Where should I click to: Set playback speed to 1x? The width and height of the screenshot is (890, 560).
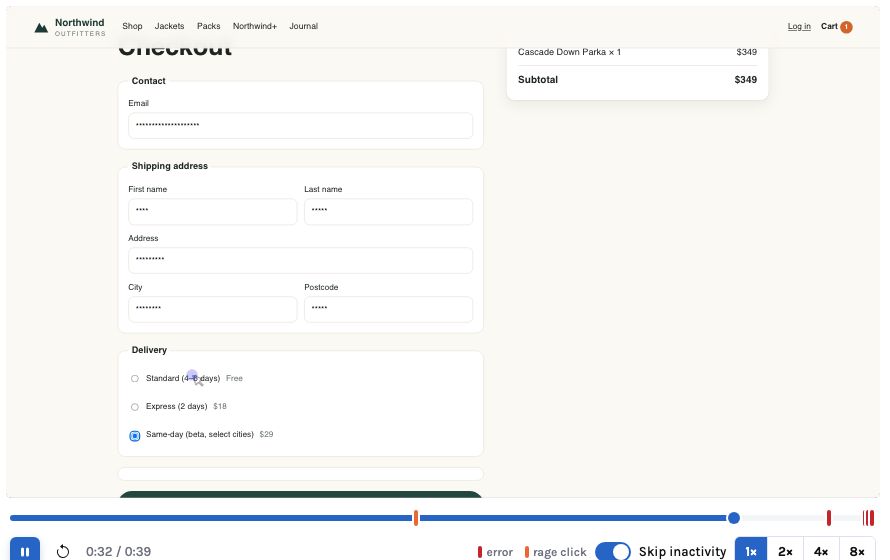pyautogui.click(x=751, y=551)
